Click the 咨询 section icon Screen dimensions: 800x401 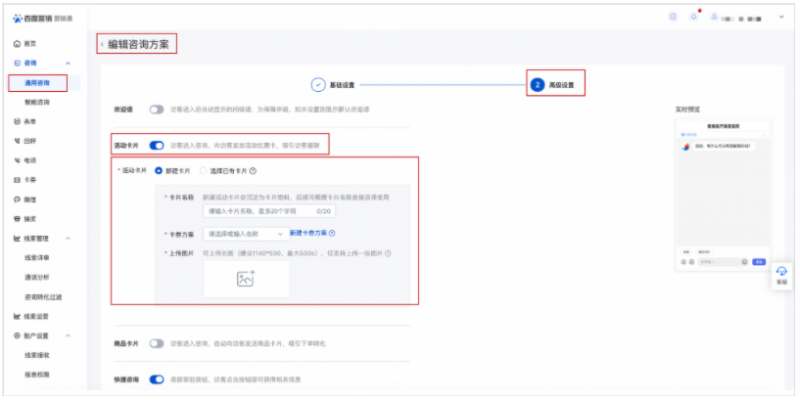tap(17, 63)
